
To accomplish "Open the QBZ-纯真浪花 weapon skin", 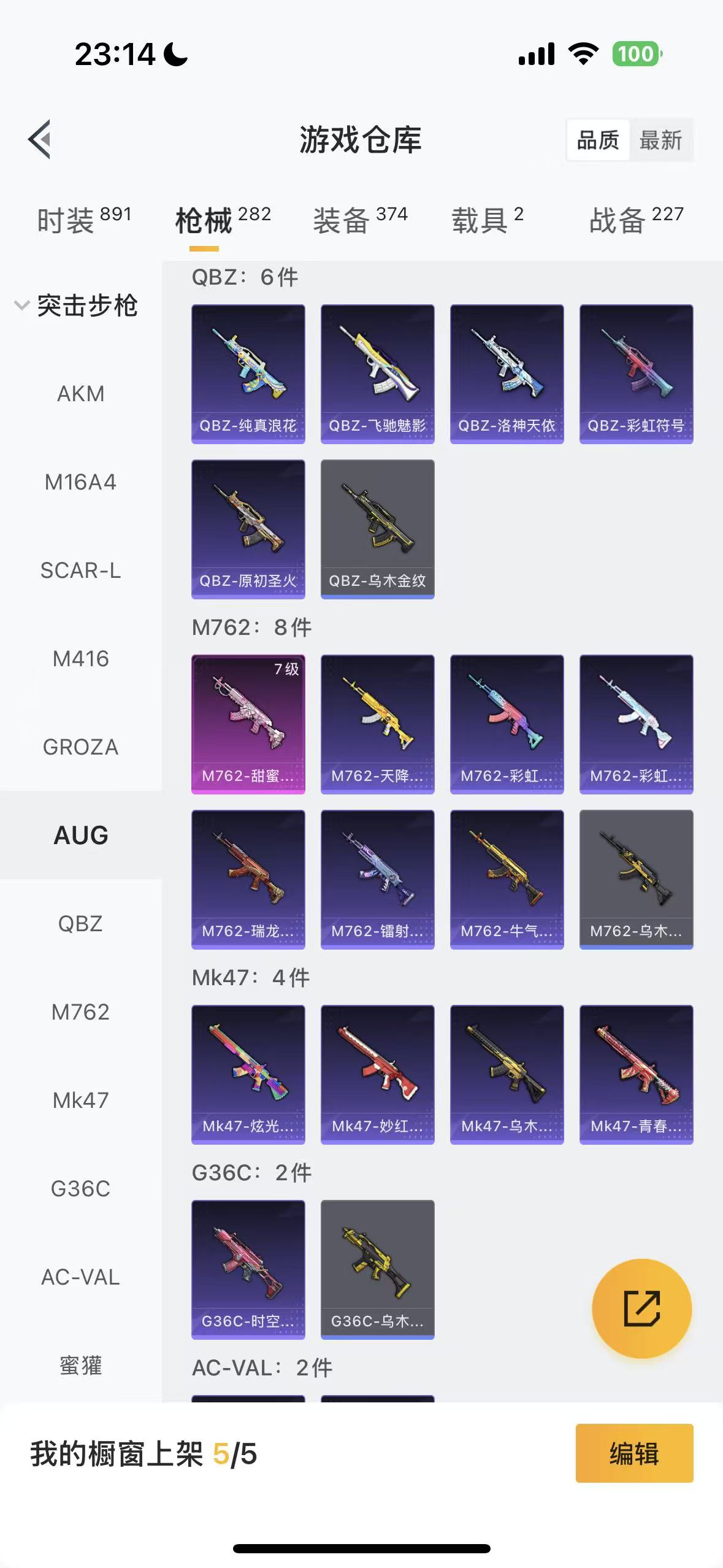I will 248,374.
